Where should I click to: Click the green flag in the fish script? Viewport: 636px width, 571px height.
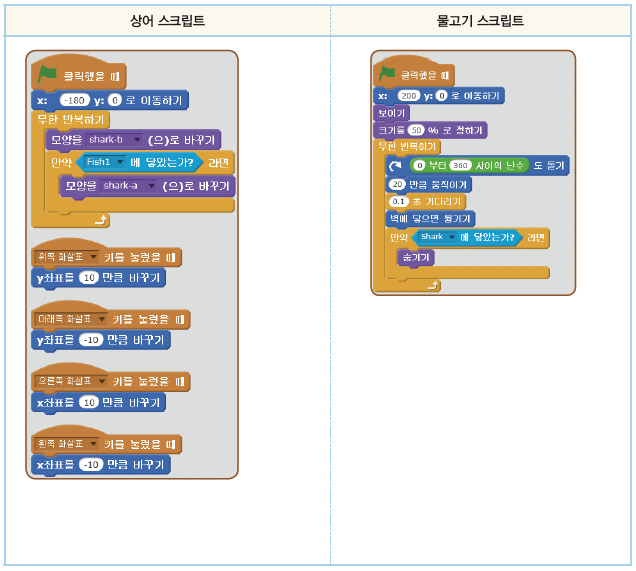coord(387,74)
